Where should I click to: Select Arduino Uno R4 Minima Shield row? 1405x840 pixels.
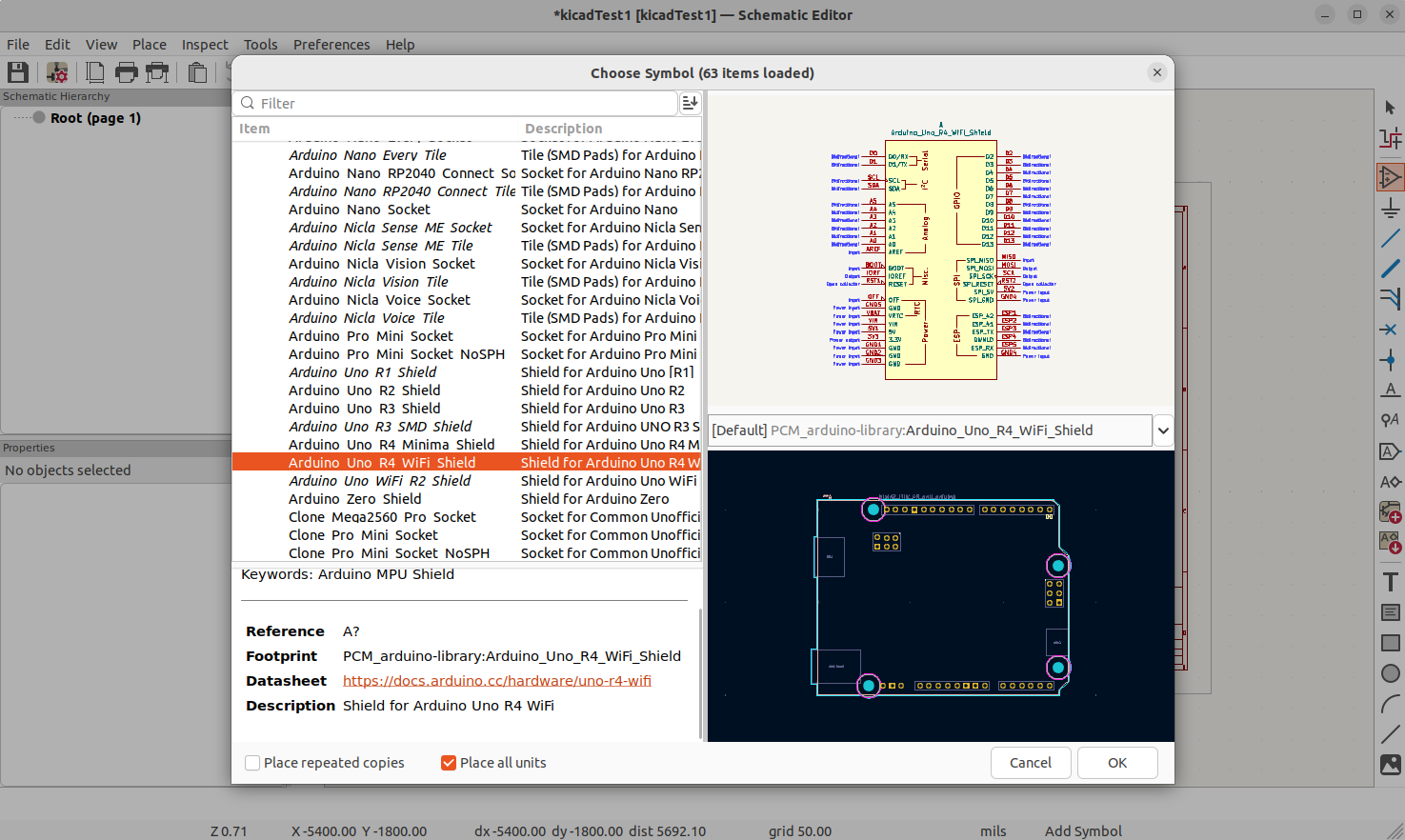point(467,445)
